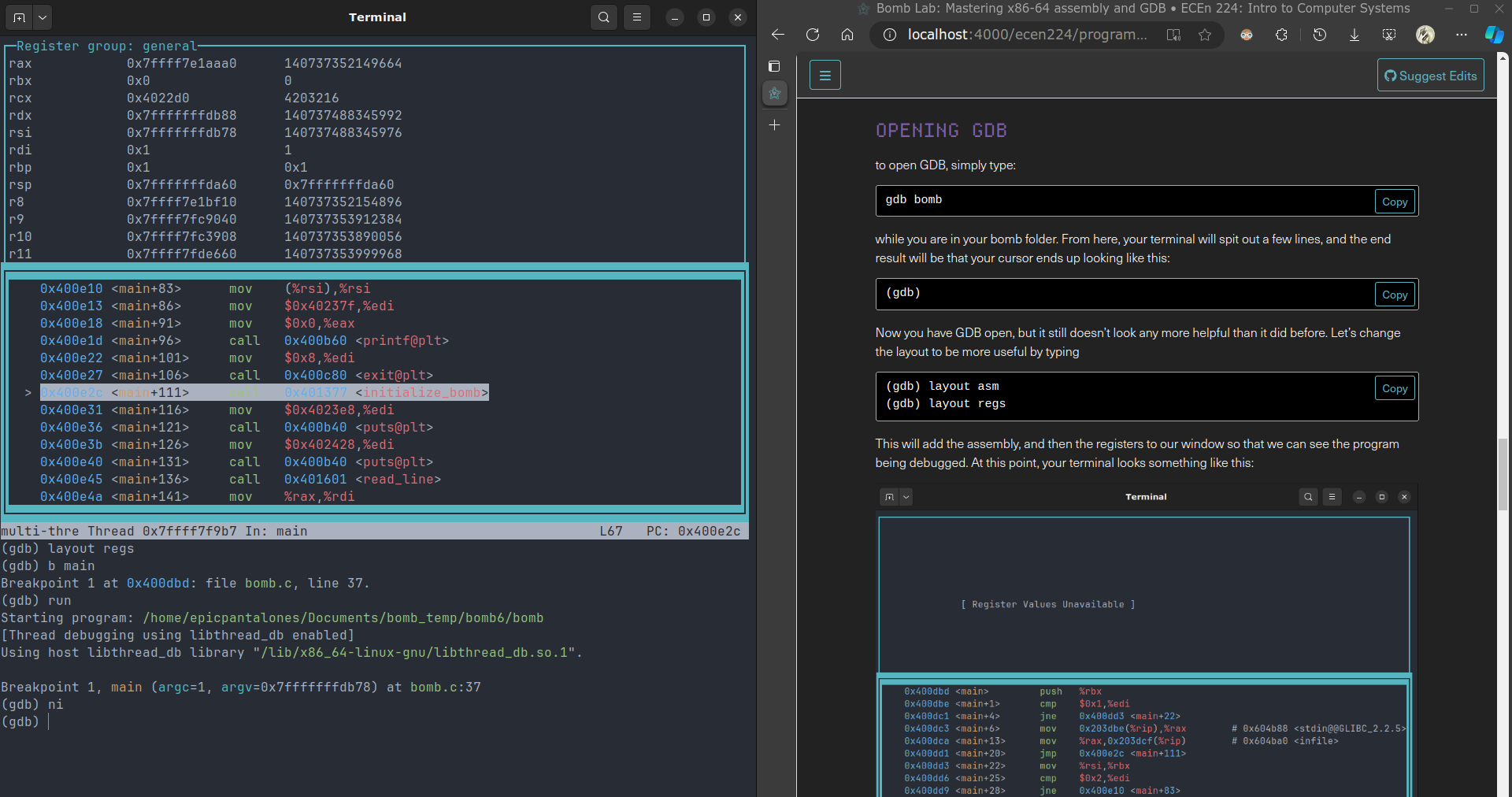Click the highlighted initialize_bomb call line

pos(264,392)
